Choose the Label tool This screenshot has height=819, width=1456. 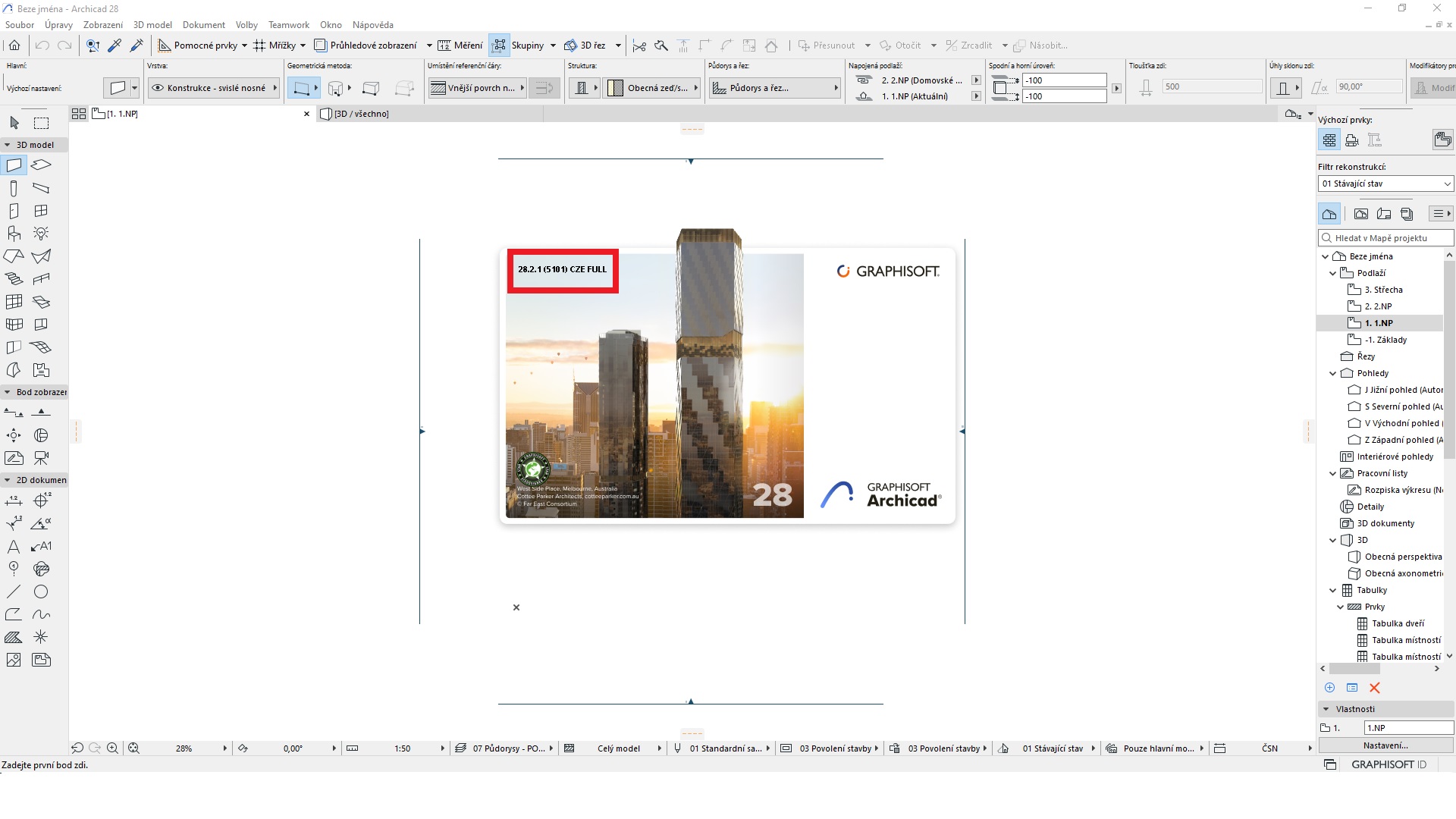point(41,546)
